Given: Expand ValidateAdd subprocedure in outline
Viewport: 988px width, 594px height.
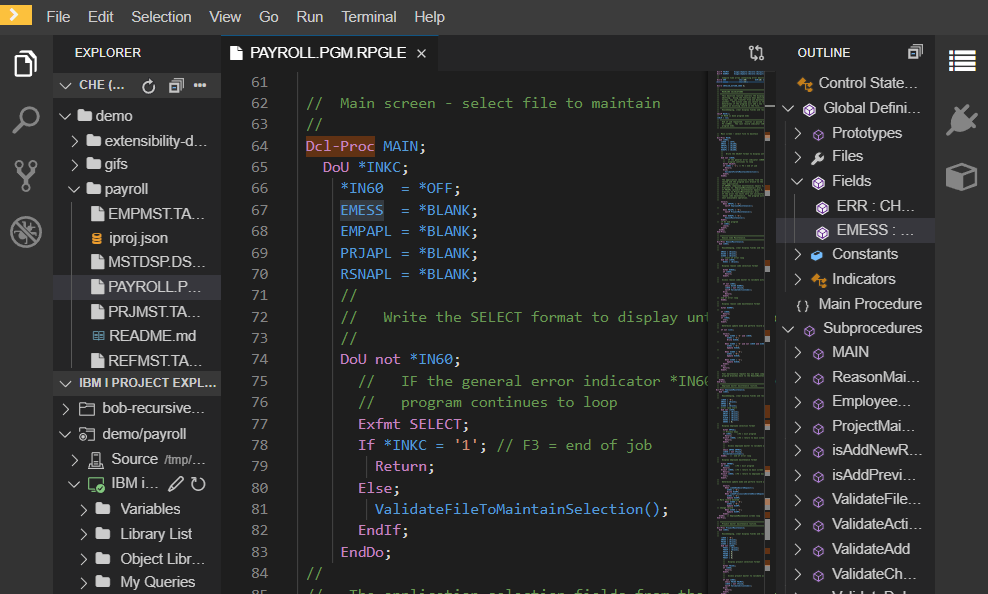Looking at the screenshot, I should [x=798, y=549].
